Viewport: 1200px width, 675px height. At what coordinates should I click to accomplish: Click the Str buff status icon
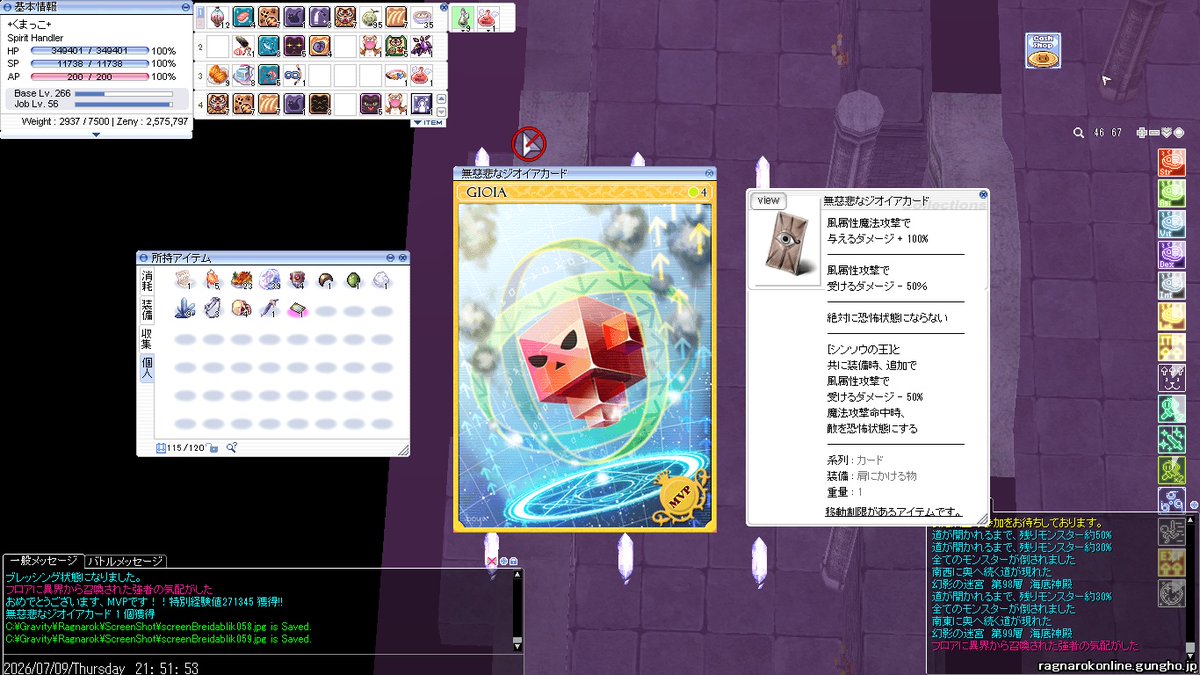tap(1171, 163)
